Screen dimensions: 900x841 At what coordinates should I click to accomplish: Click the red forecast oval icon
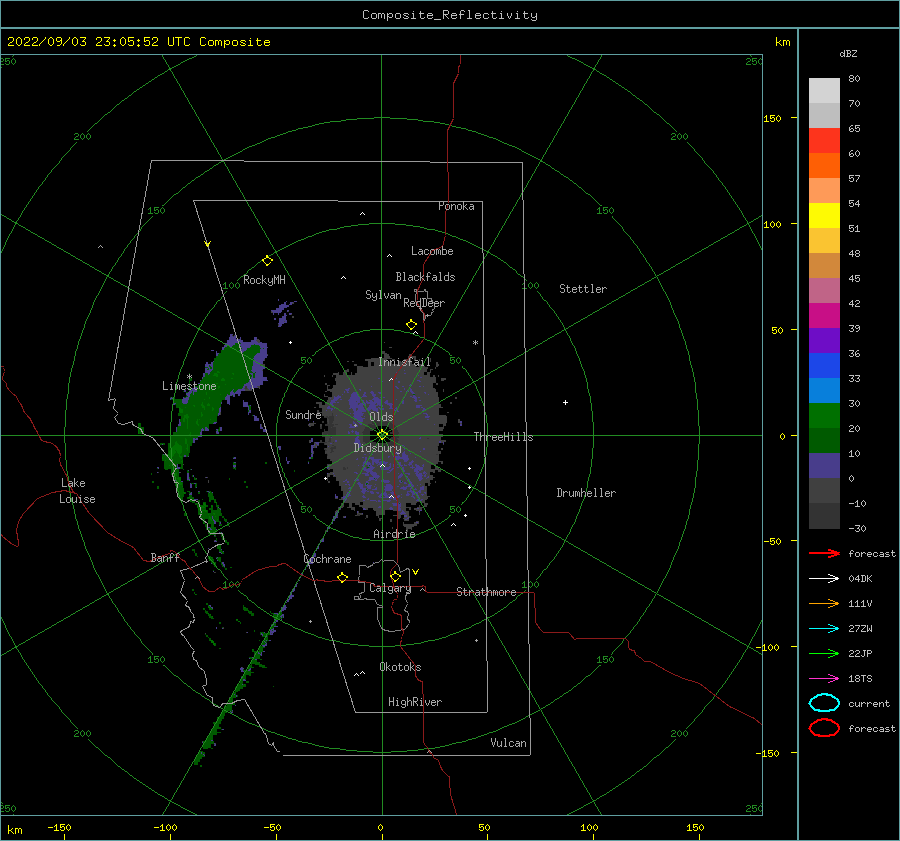click(824, 728)
